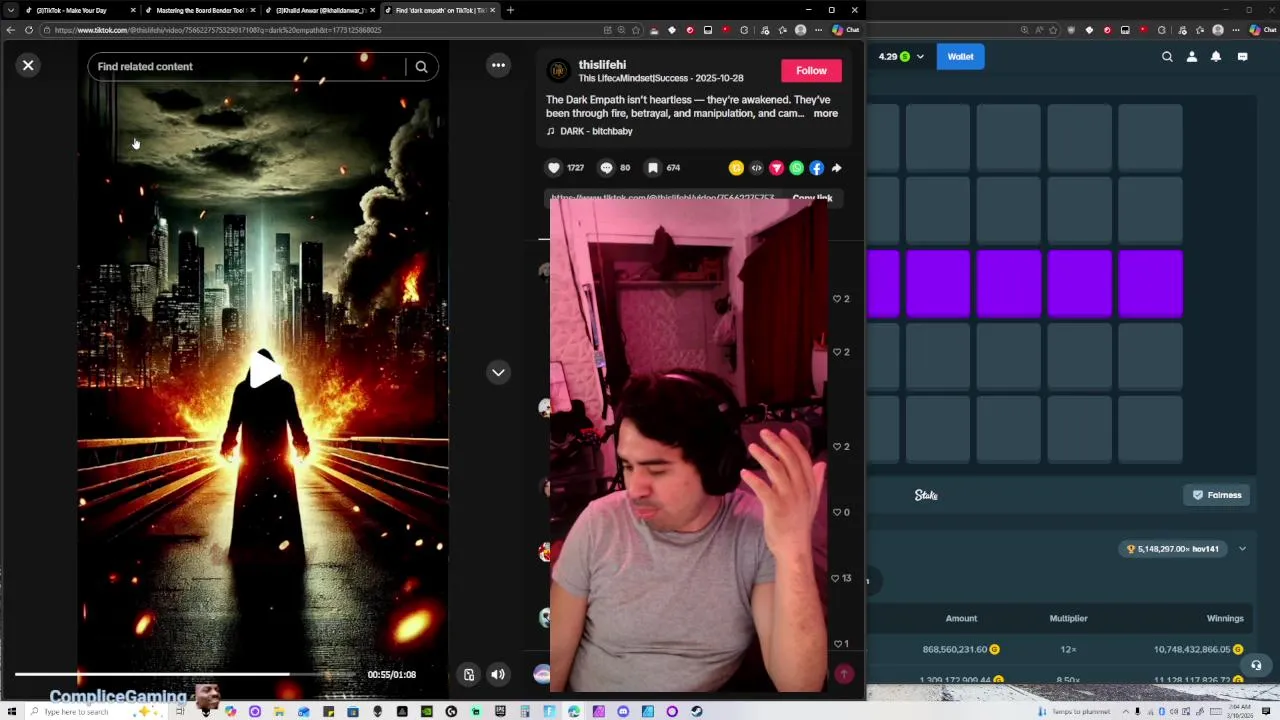Share the video to Facebook
Screen dimensions: 1280x720
click(816, 168)
